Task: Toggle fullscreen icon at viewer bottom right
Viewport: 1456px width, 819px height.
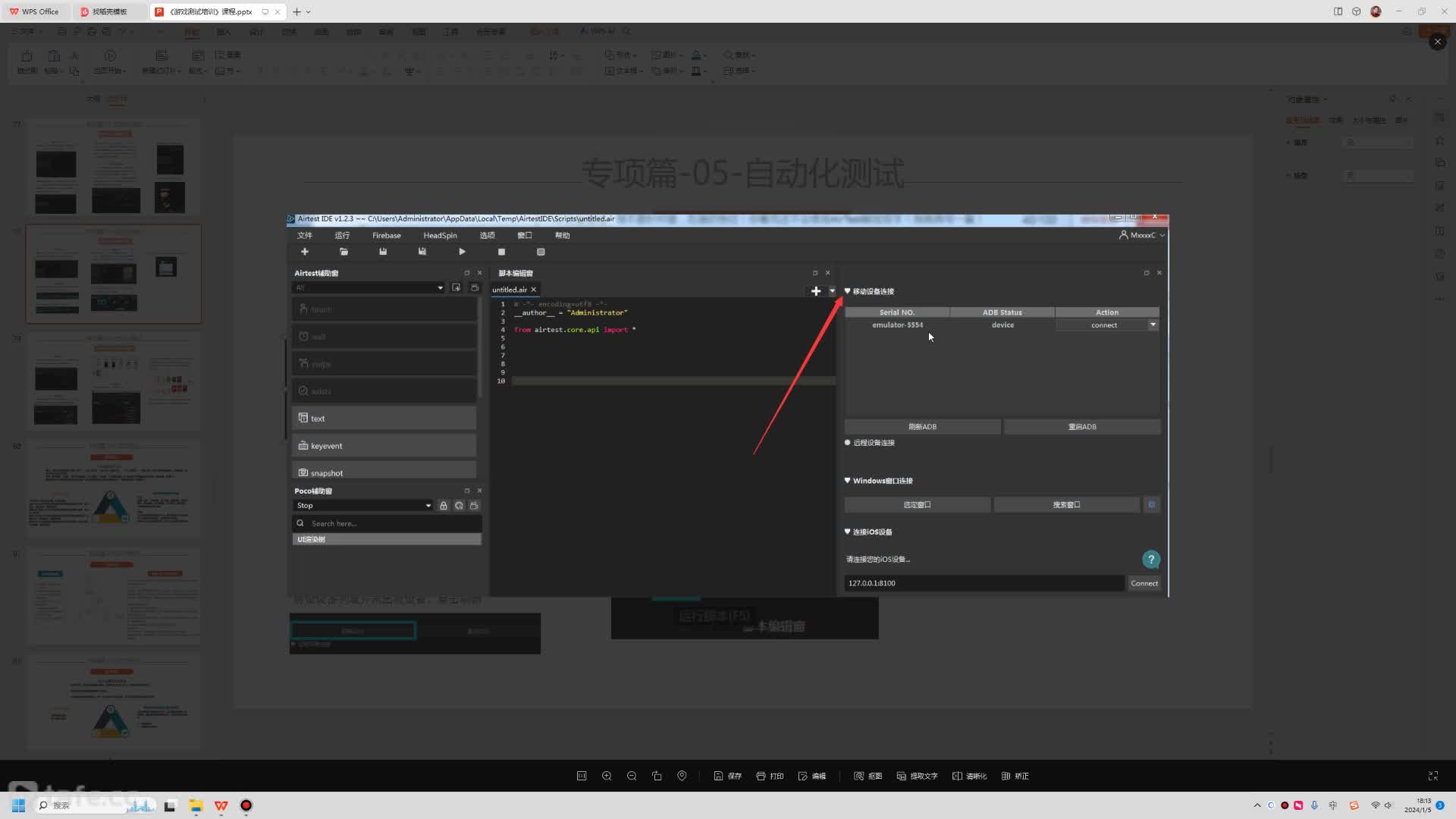Action: point(1433,776)
